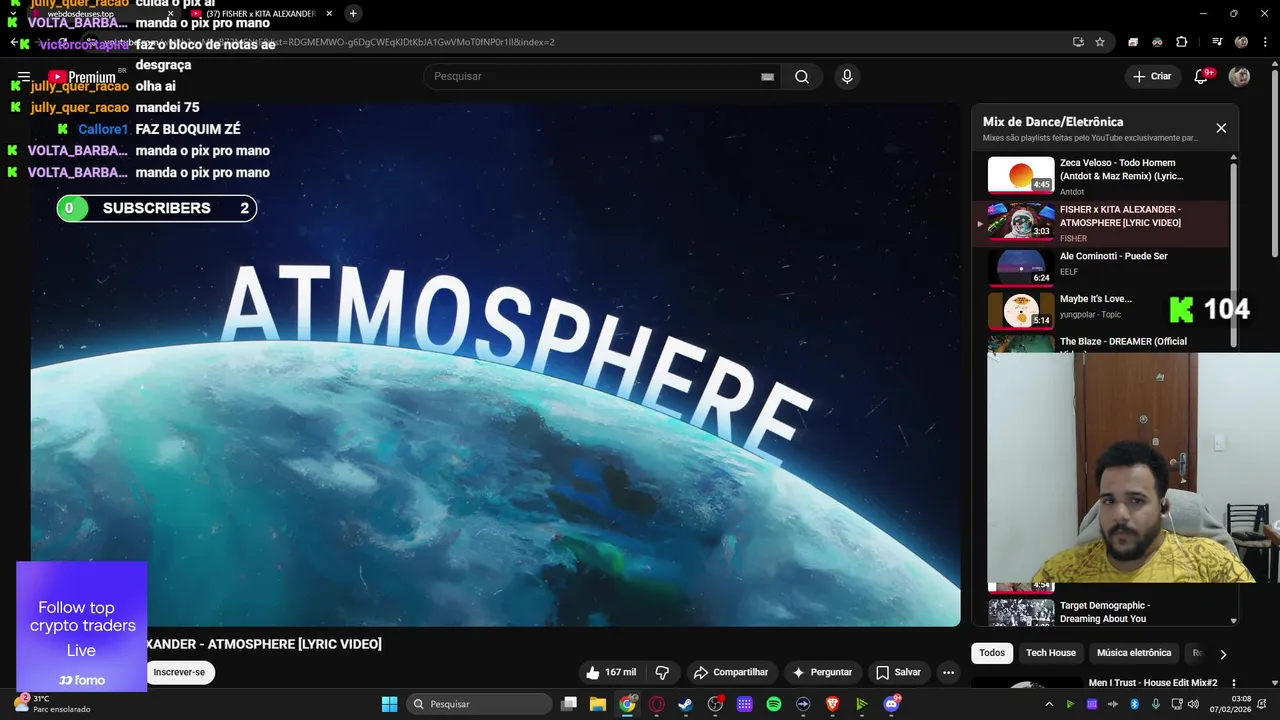Click the Compartilhar share button

tap(731, 673)
